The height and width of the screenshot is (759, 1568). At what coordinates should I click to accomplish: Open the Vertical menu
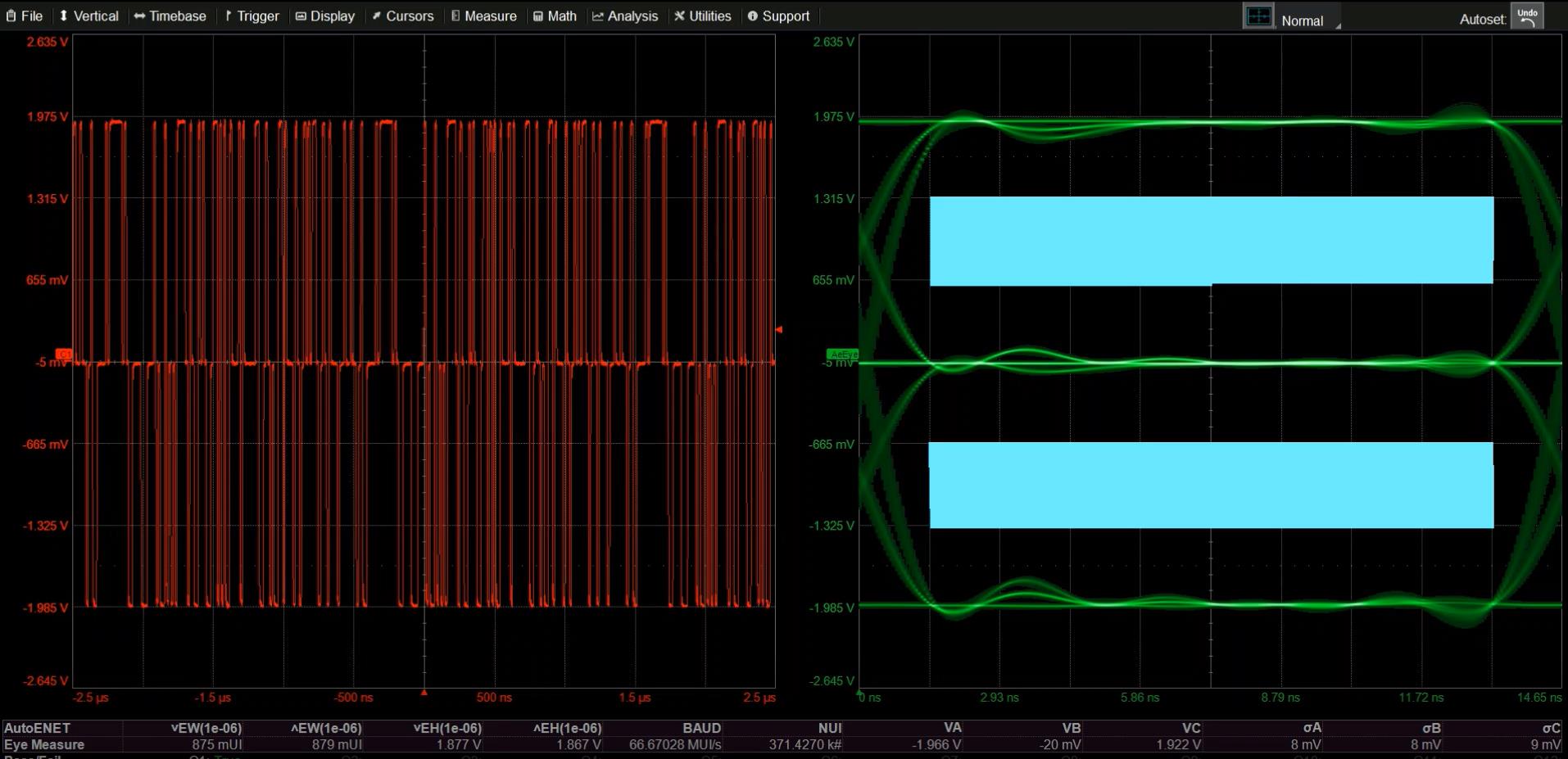[x=88, y=16]
